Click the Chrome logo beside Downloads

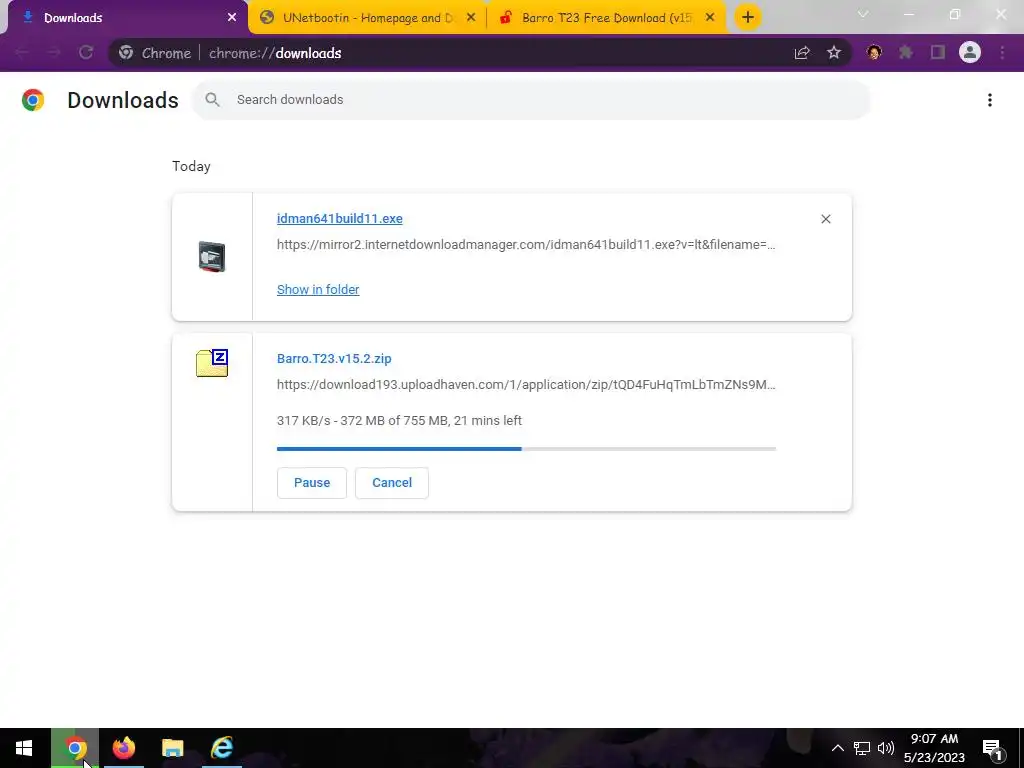point(33,100)
